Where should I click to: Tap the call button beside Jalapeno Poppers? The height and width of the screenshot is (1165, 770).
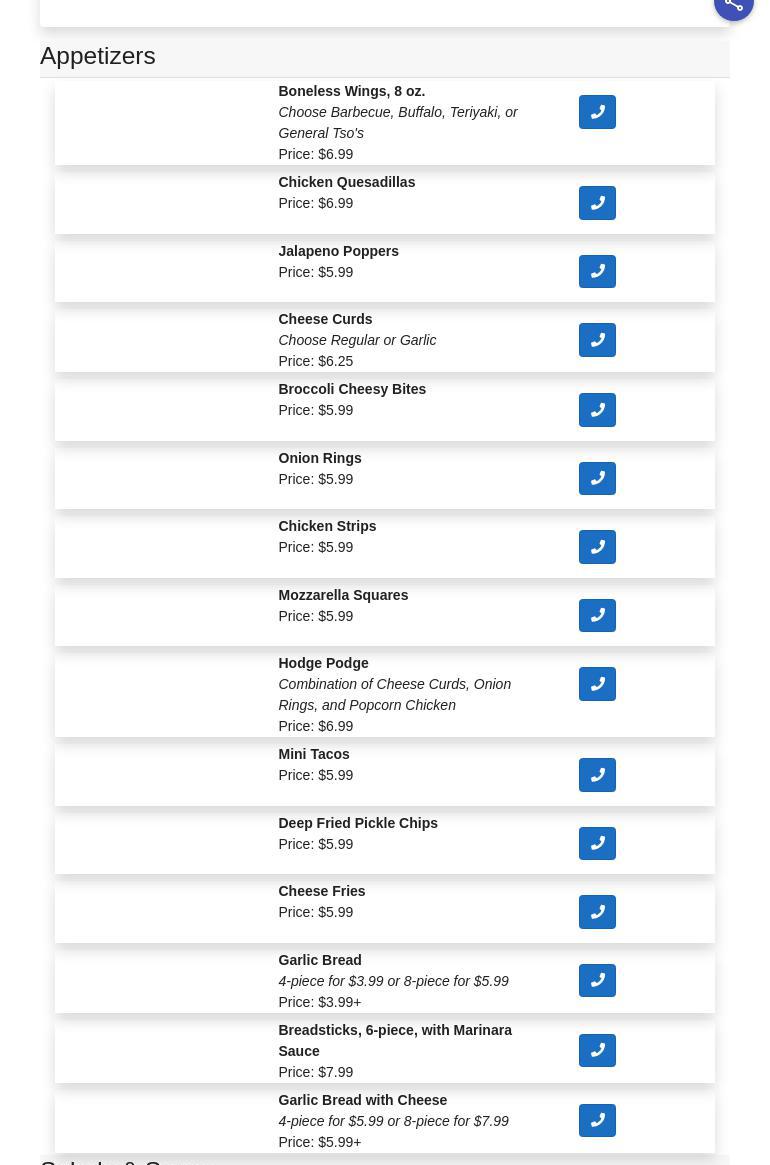pos(597,272)
